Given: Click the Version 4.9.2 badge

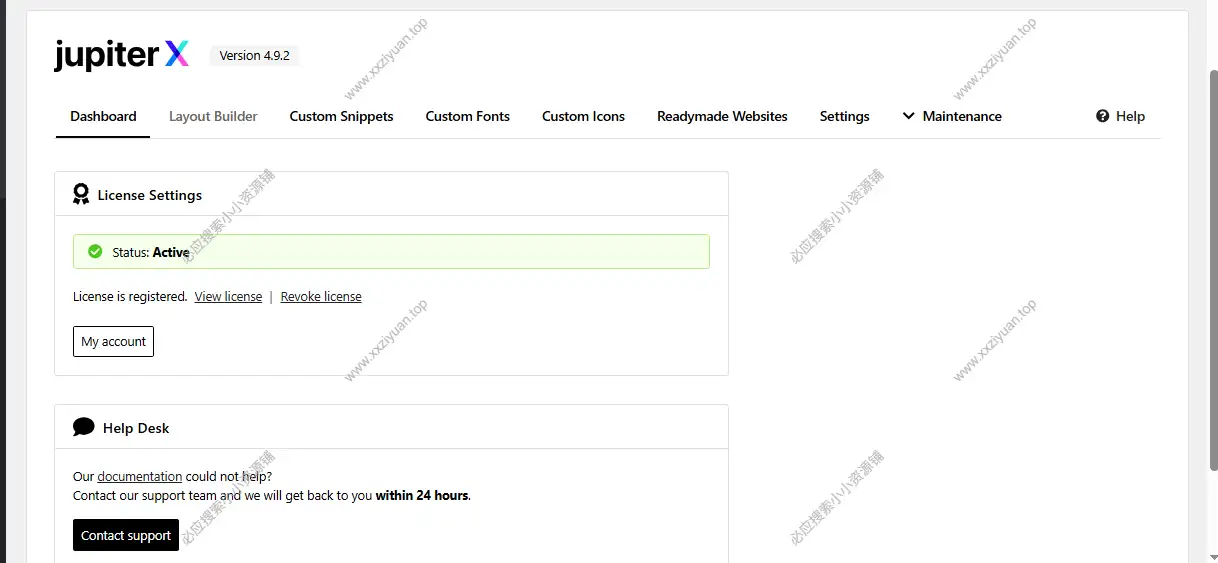Looking at the screenshot, I should pos(254,56).
